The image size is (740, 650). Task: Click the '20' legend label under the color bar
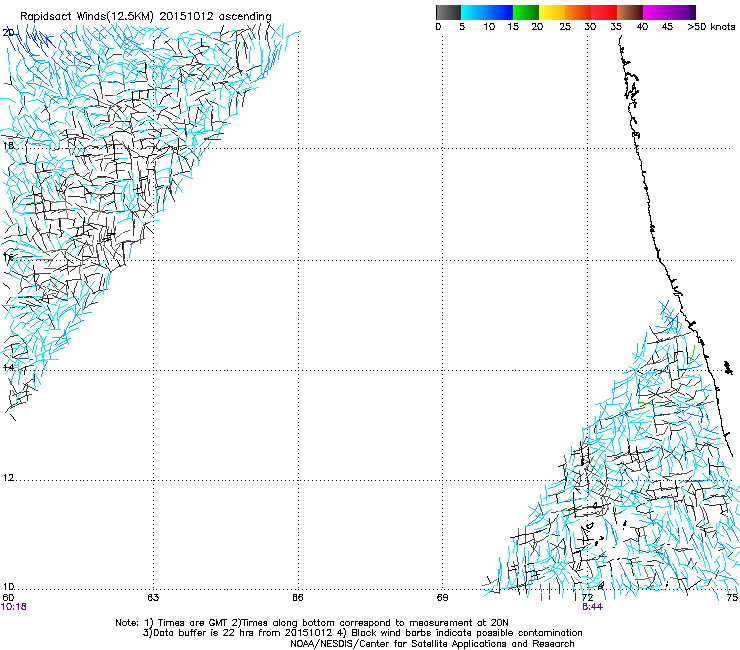tap(537, 26)
